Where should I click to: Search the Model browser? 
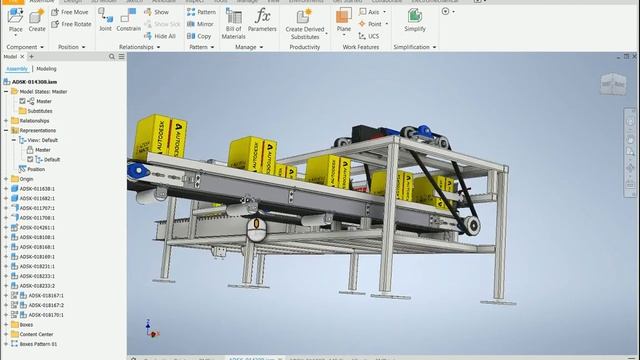(112, 57)
